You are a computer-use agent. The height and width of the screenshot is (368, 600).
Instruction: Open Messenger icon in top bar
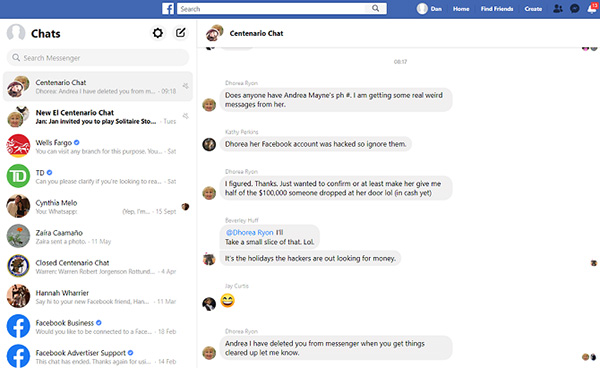(575, 8)
